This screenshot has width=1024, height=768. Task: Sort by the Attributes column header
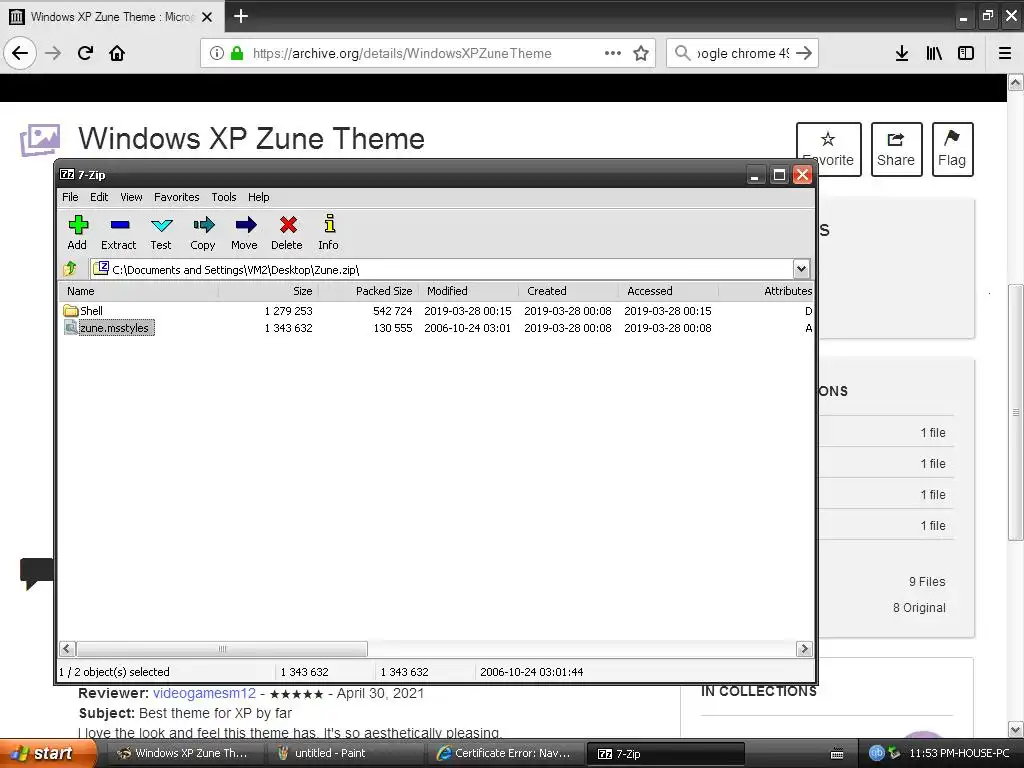coord(766,291)
